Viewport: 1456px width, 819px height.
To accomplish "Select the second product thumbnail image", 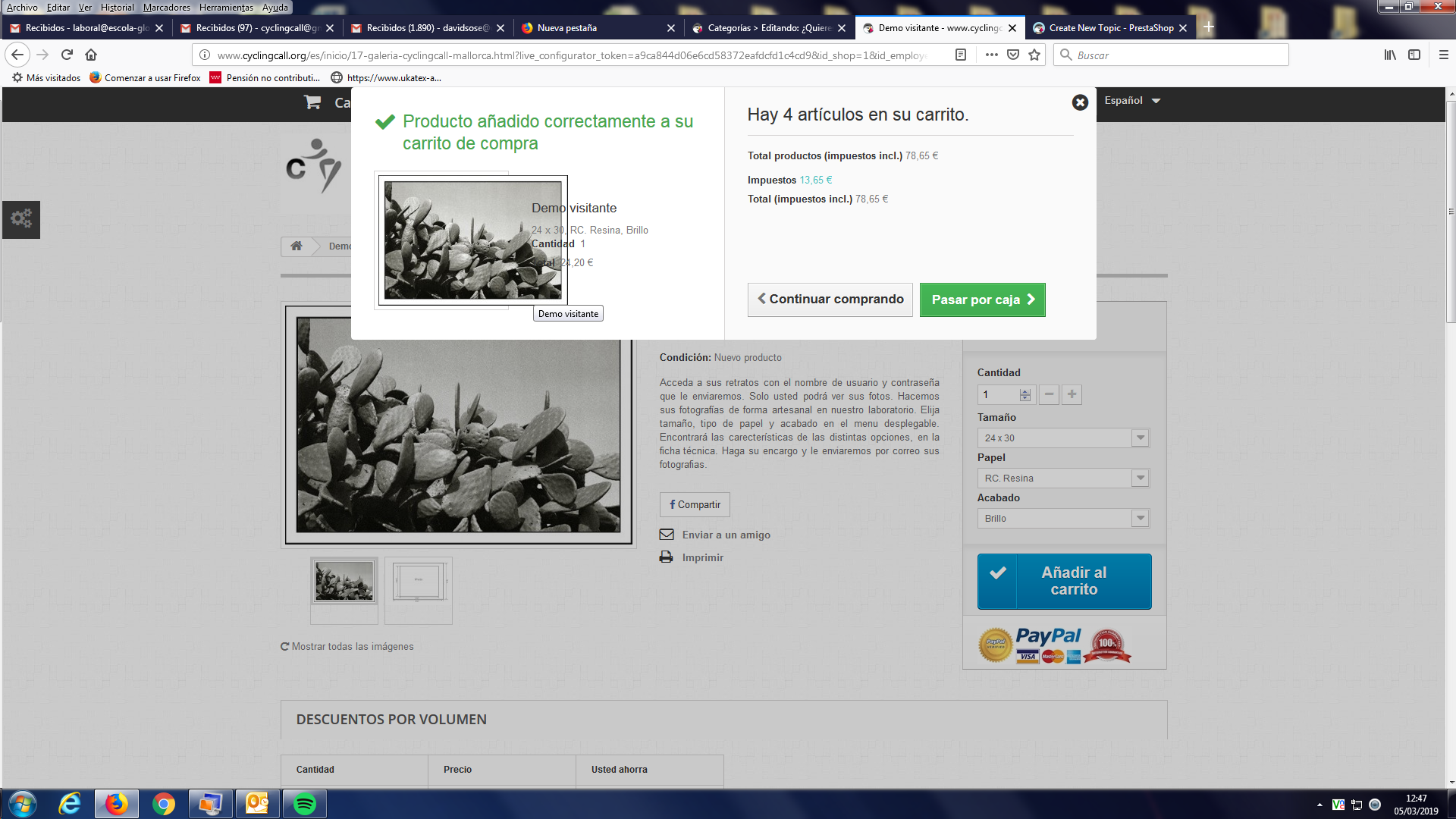I will coord(419,583).
